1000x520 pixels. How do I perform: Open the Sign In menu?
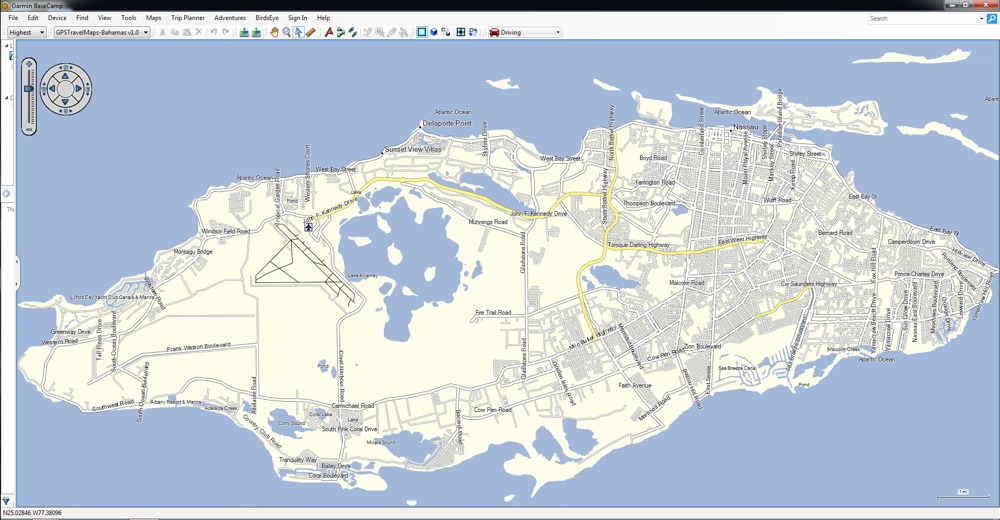coord(297,18)
